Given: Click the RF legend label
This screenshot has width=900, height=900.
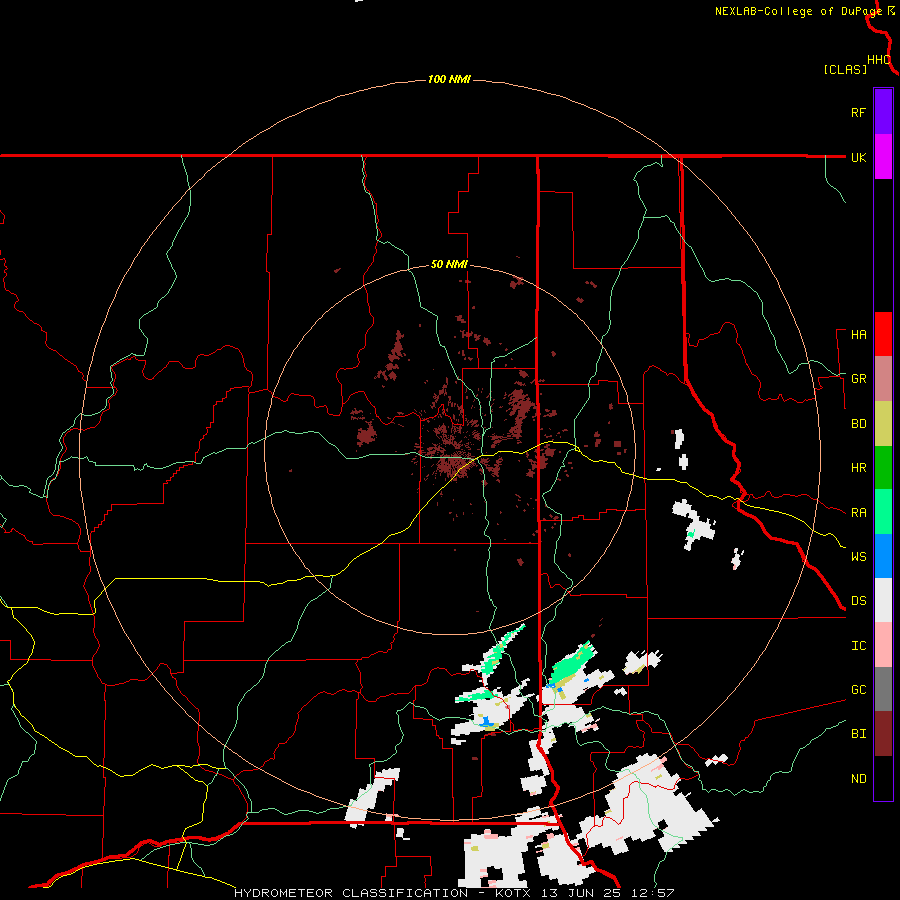Looking at the screenshot, I should pyautogui.click(x=858, y=112).
